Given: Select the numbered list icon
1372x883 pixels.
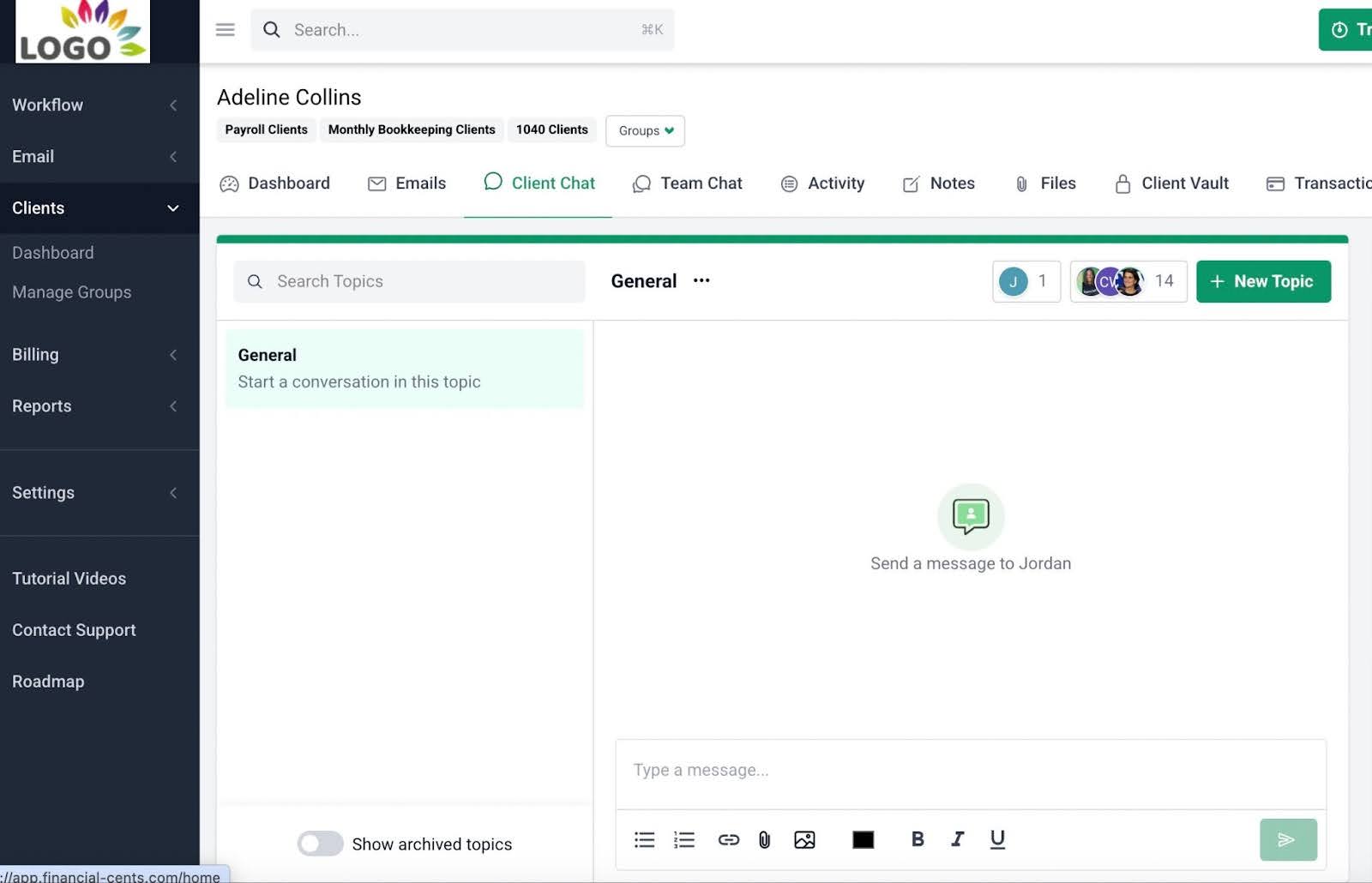Looking at the screenshot, I should click(683, 839).
